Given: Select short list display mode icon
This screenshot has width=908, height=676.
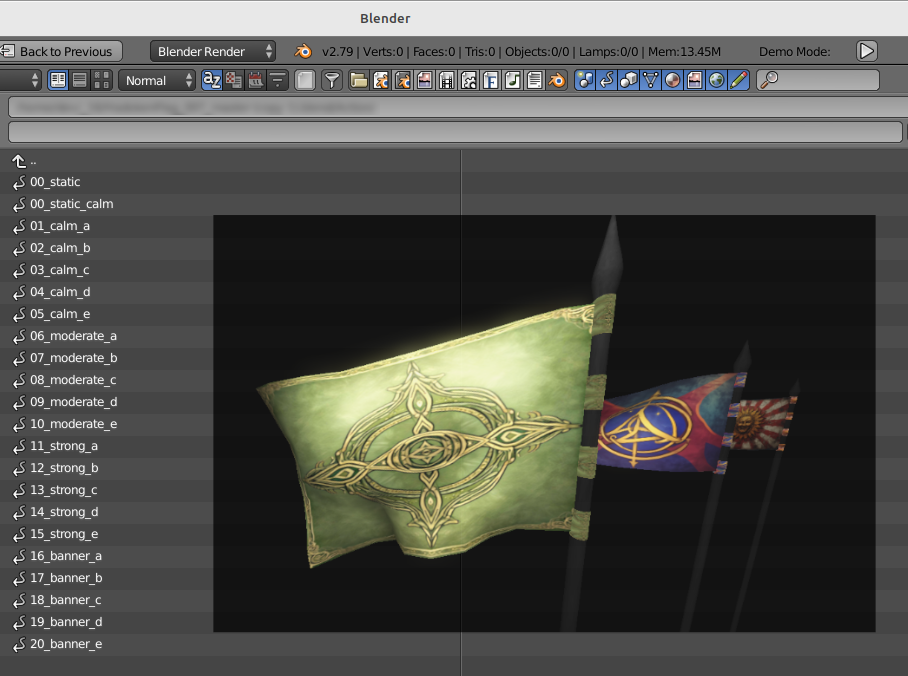Looking at the screenshot, I should pyautogui.click(x=58, y=80).
